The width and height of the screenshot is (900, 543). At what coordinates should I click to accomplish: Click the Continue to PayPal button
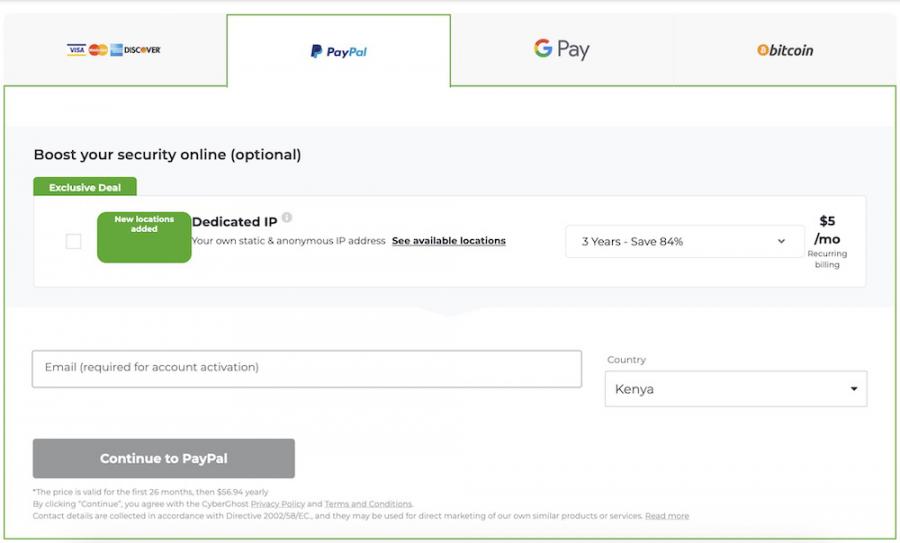click(x=164, y=458)
